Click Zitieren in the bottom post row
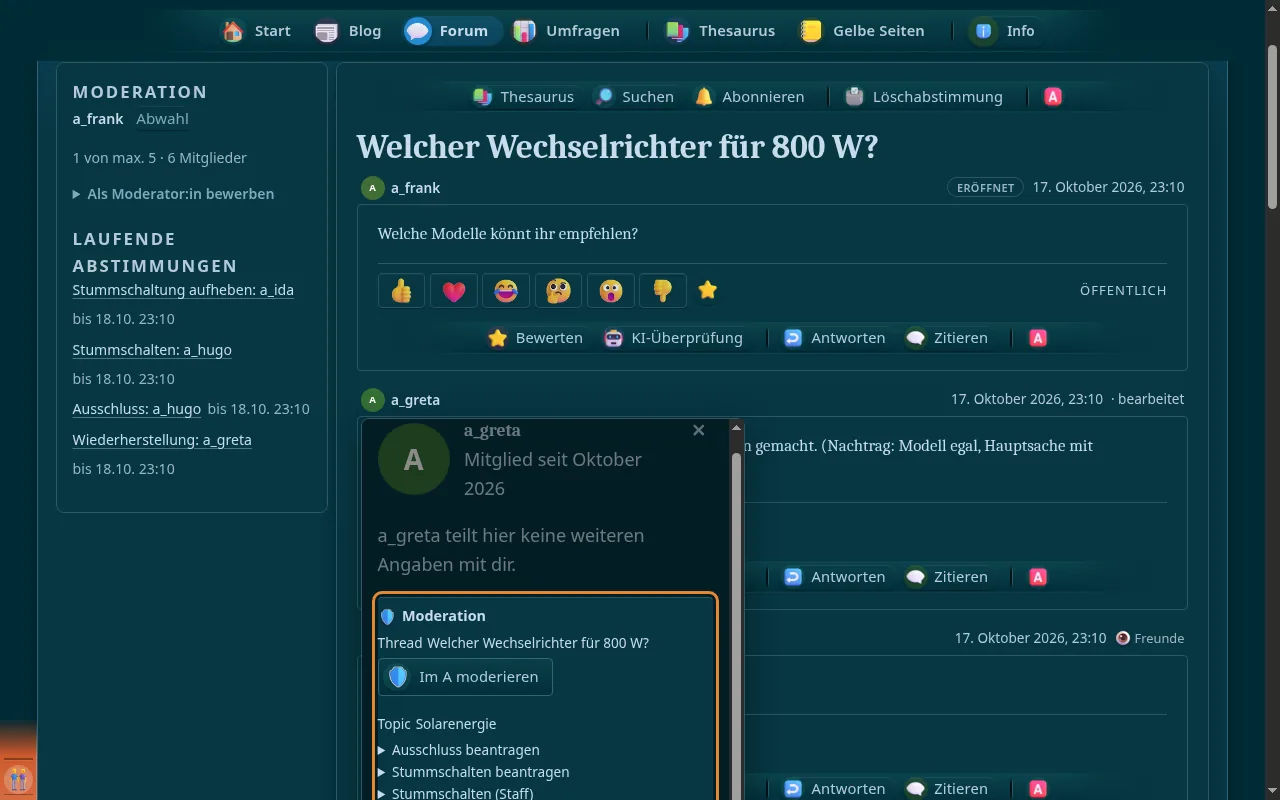This screenshot has height=800, width=1280. point(947,789)
